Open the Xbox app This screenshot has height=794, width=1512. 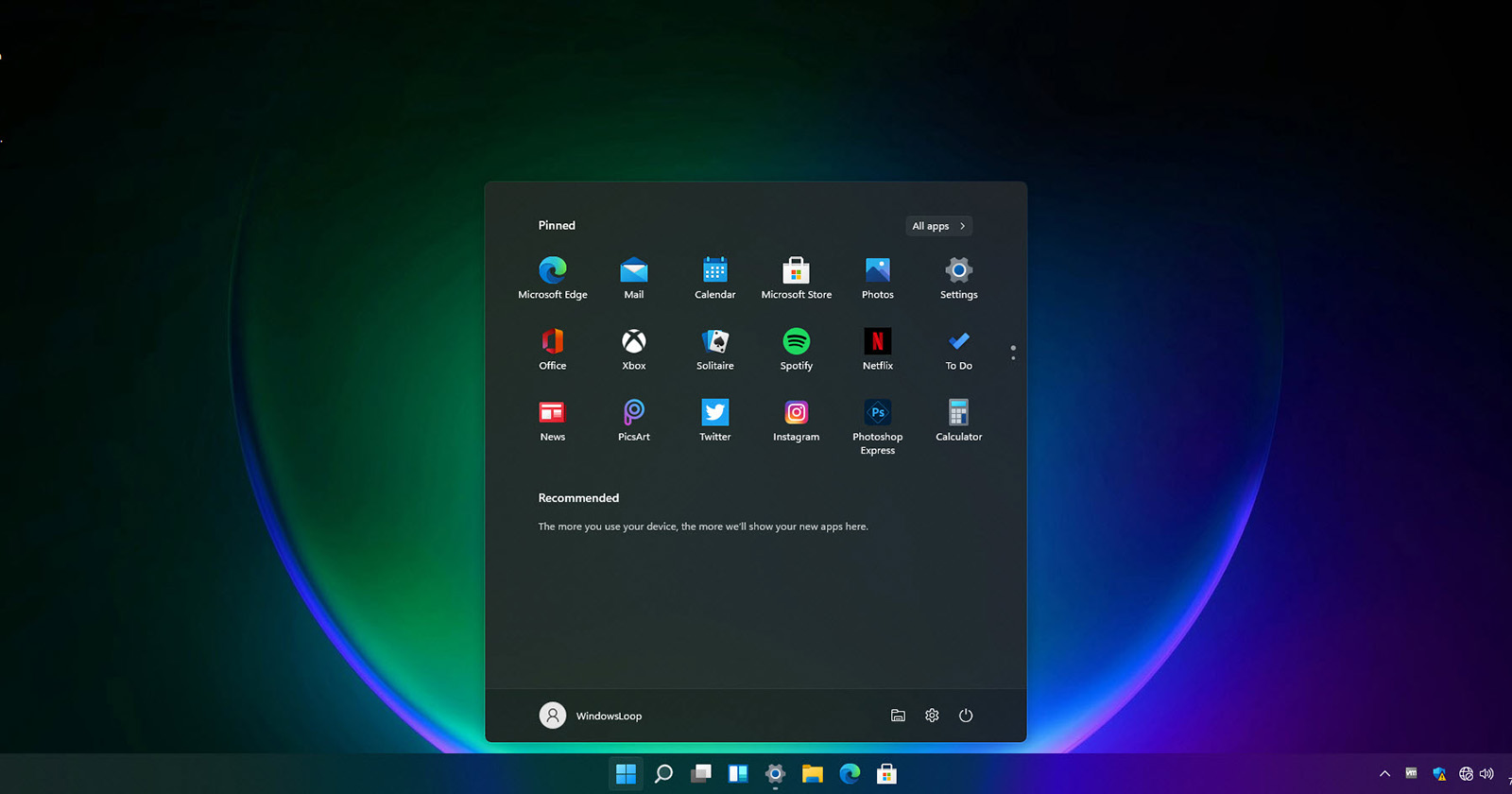tap(634, 349)
